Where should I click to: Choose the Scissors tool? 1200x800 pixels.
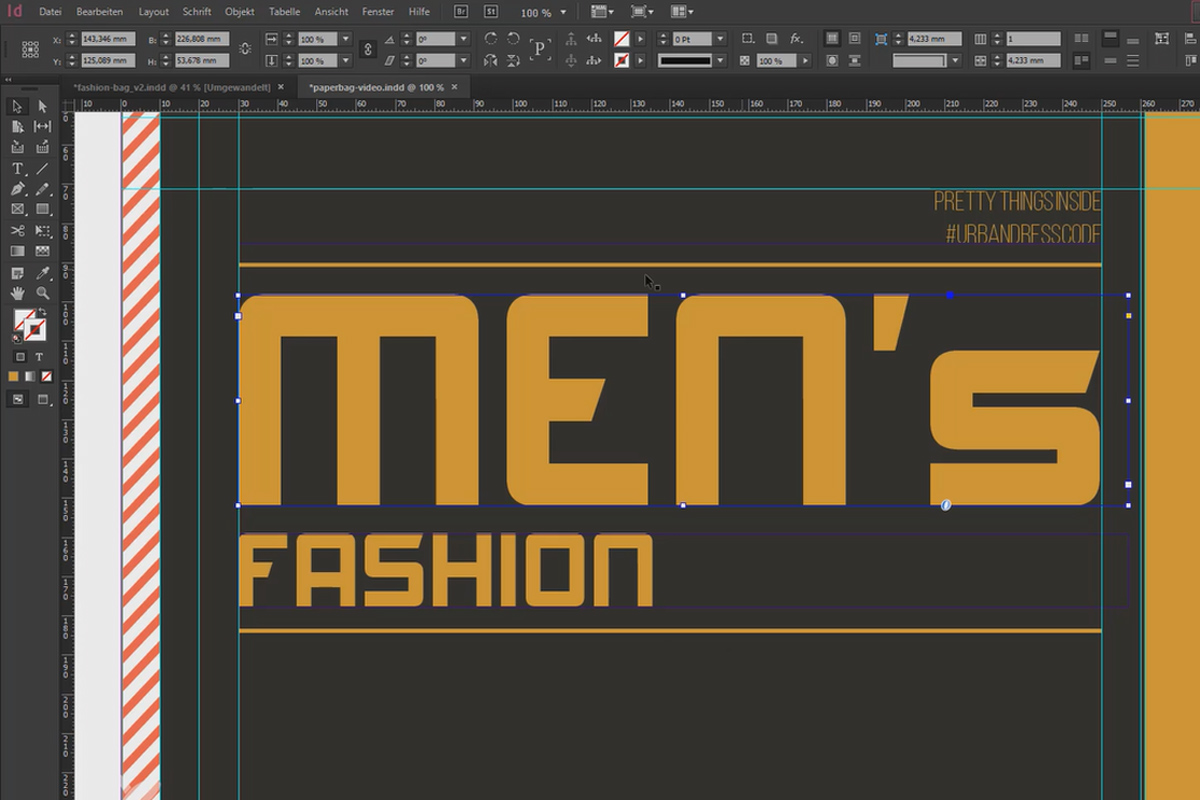(17, 230)
